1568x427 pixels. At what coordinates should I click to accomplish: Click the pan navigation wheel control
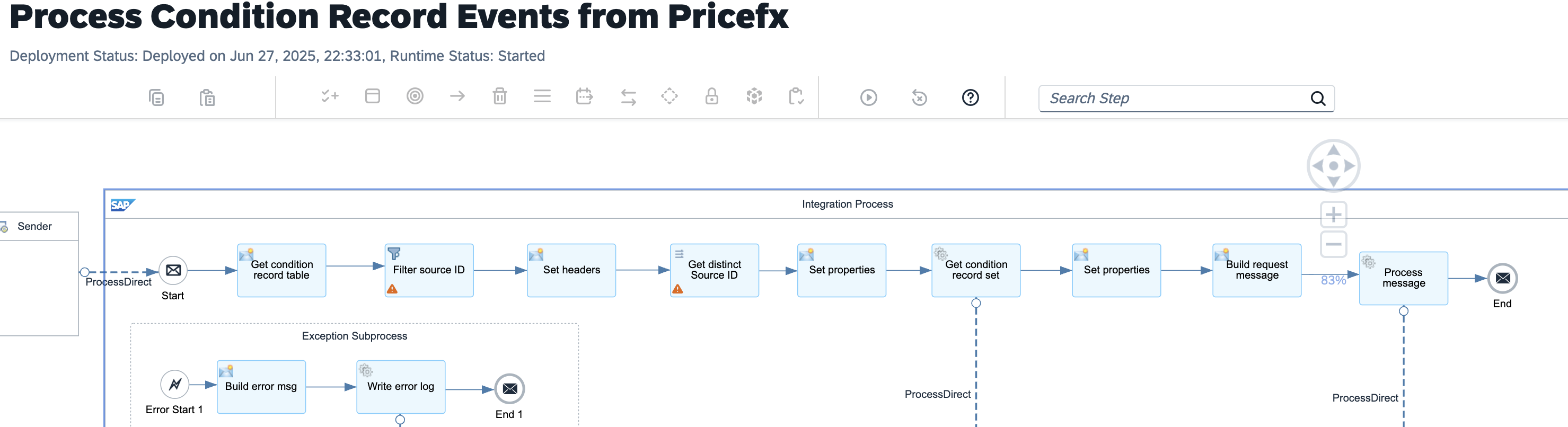(x=1333, y=165)
